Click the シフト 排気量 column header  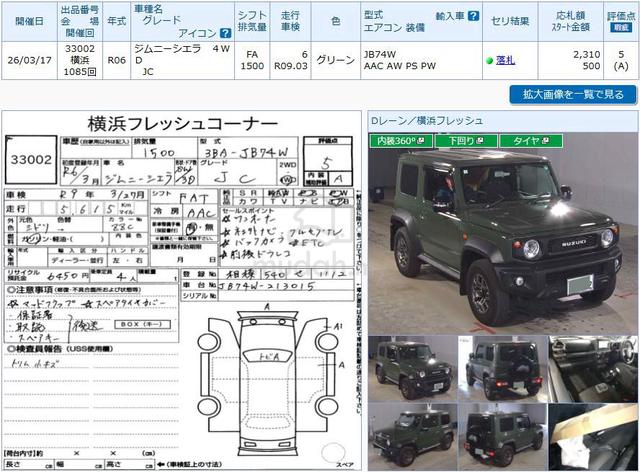(252, 21)
